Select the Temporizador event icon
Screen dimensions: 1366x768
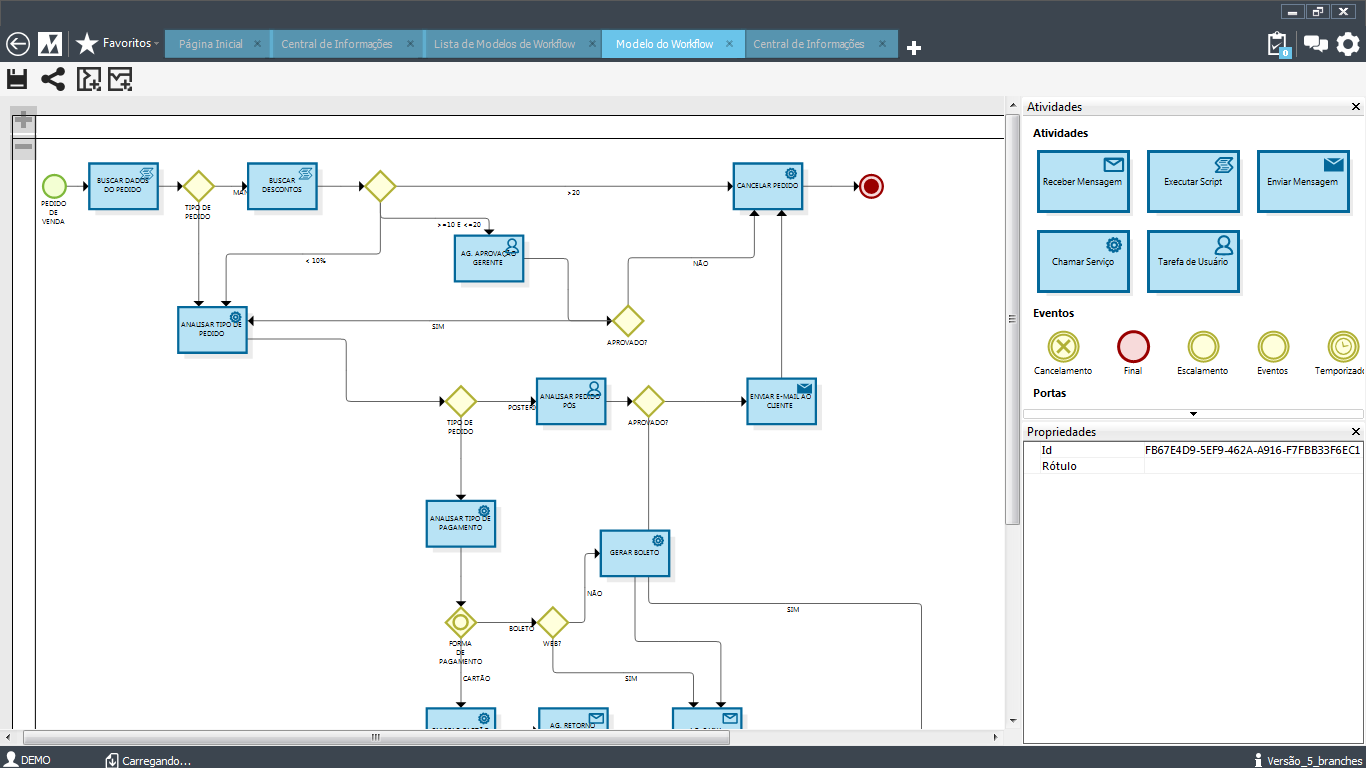click(1343, 347)
